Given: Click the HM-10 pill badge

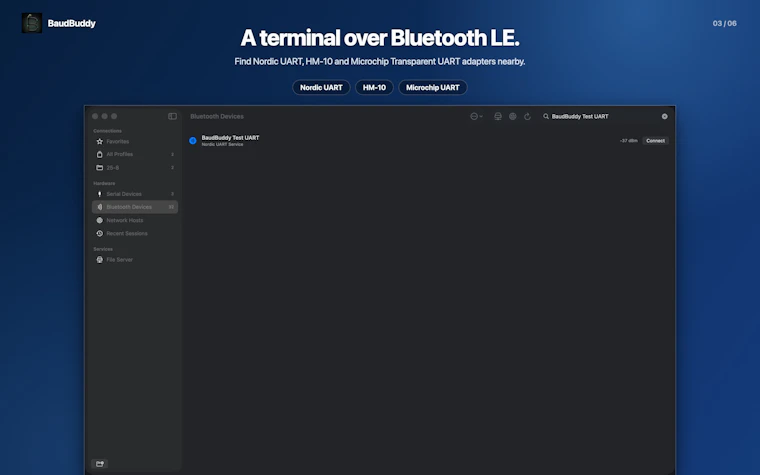Looking at the screenshot, I should (x=374, y=87).
